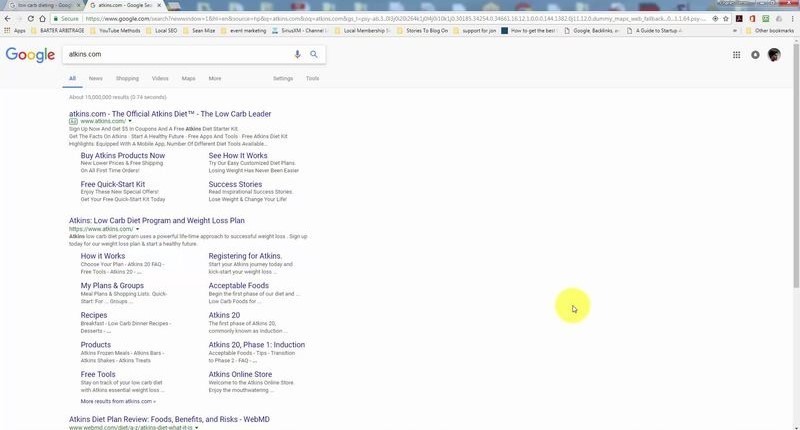800x430 pixels.
Task: Switch to the Shopping results tab
Action: pos(127,78)
